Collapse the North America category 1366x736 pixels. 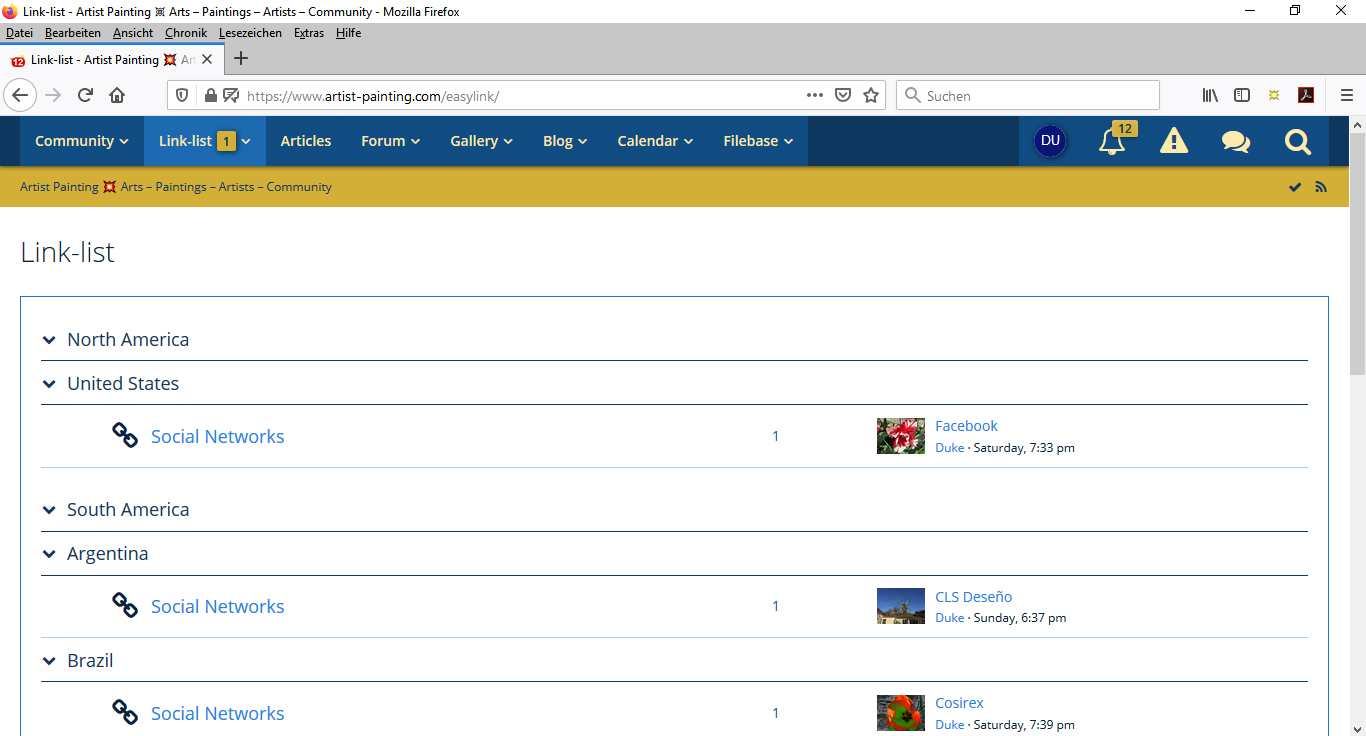click(49, 340)
